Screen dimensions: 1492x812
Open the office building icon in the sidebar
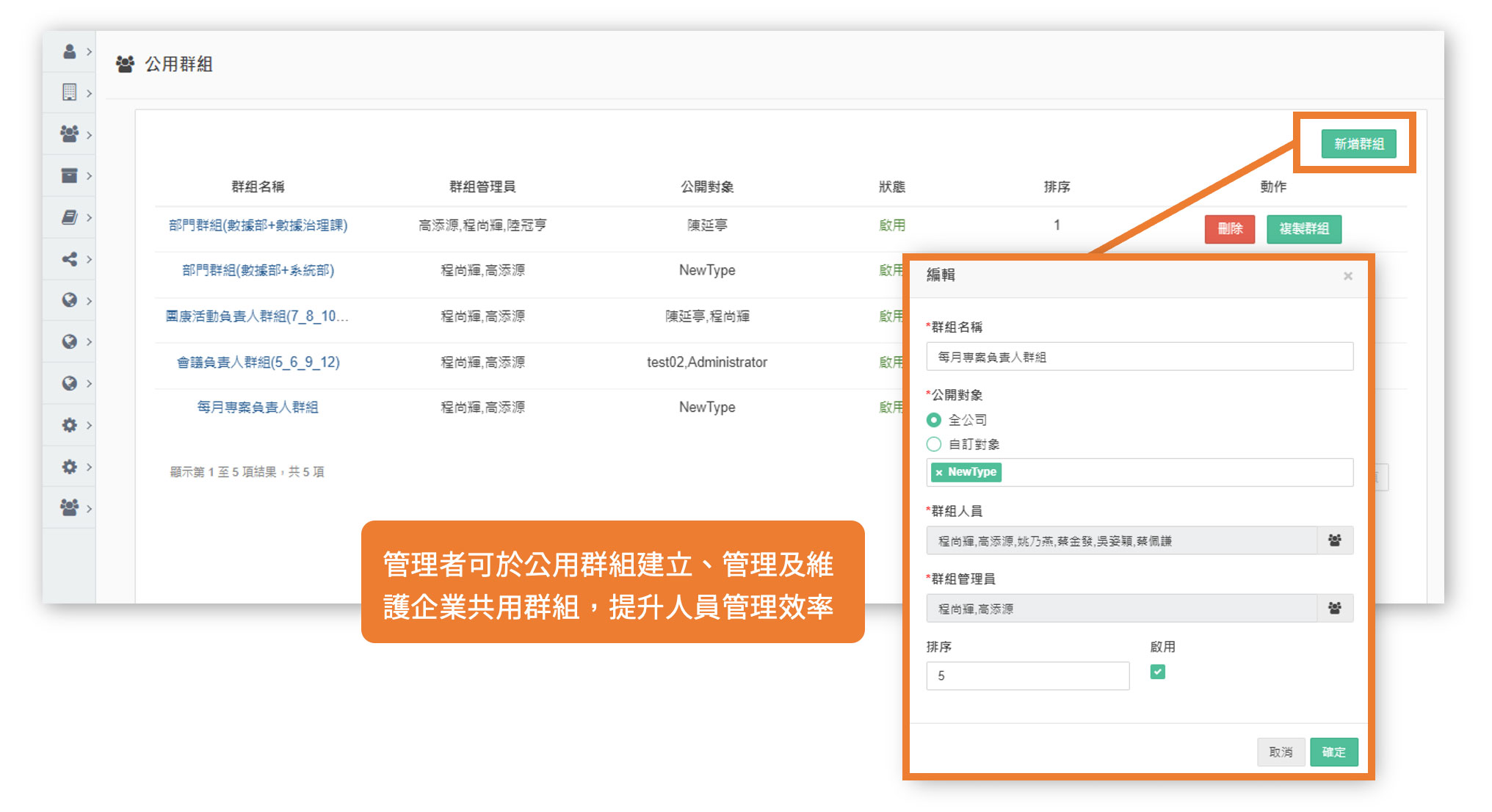pos(69,93)
